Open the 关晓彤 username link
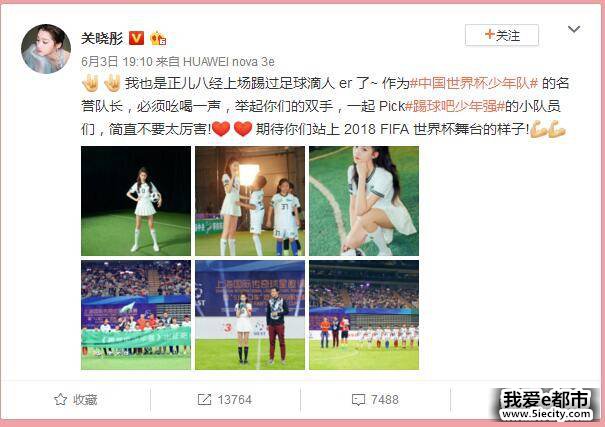605x427 pixels. point(102,38)
